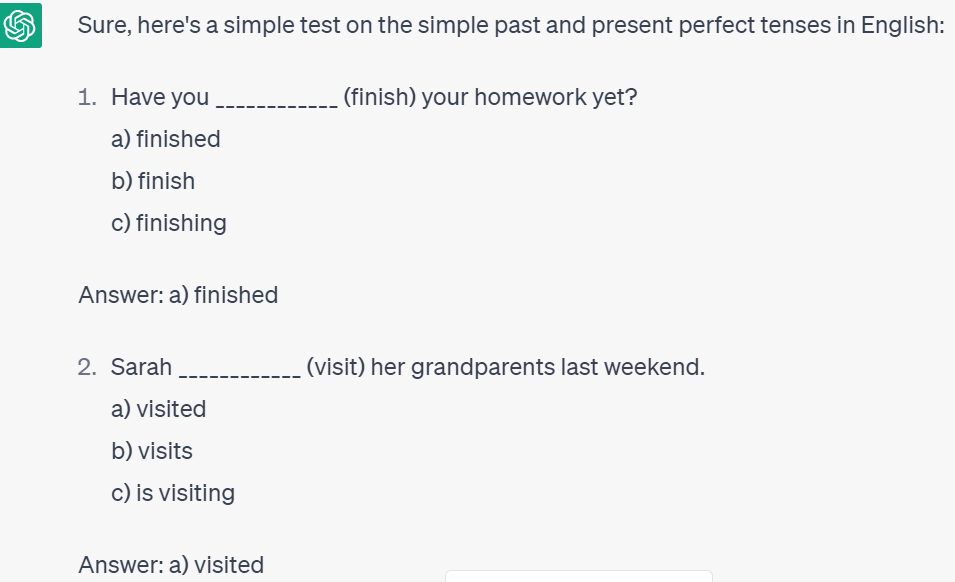Select option "b) visits"
The height and width of the screenshot is (582, 955).
152,451
